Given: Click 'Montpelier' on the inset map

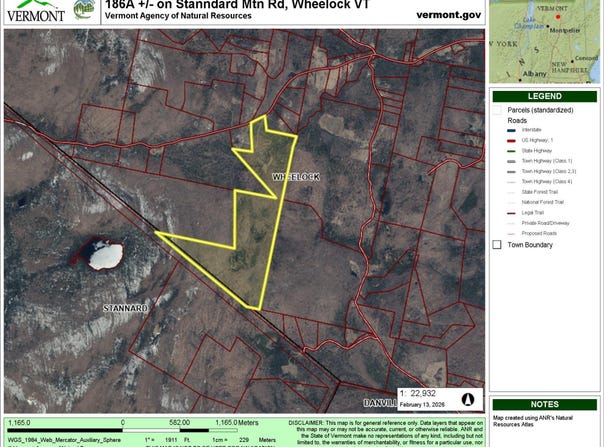Looking at the screenshot, I should (565, 30).
